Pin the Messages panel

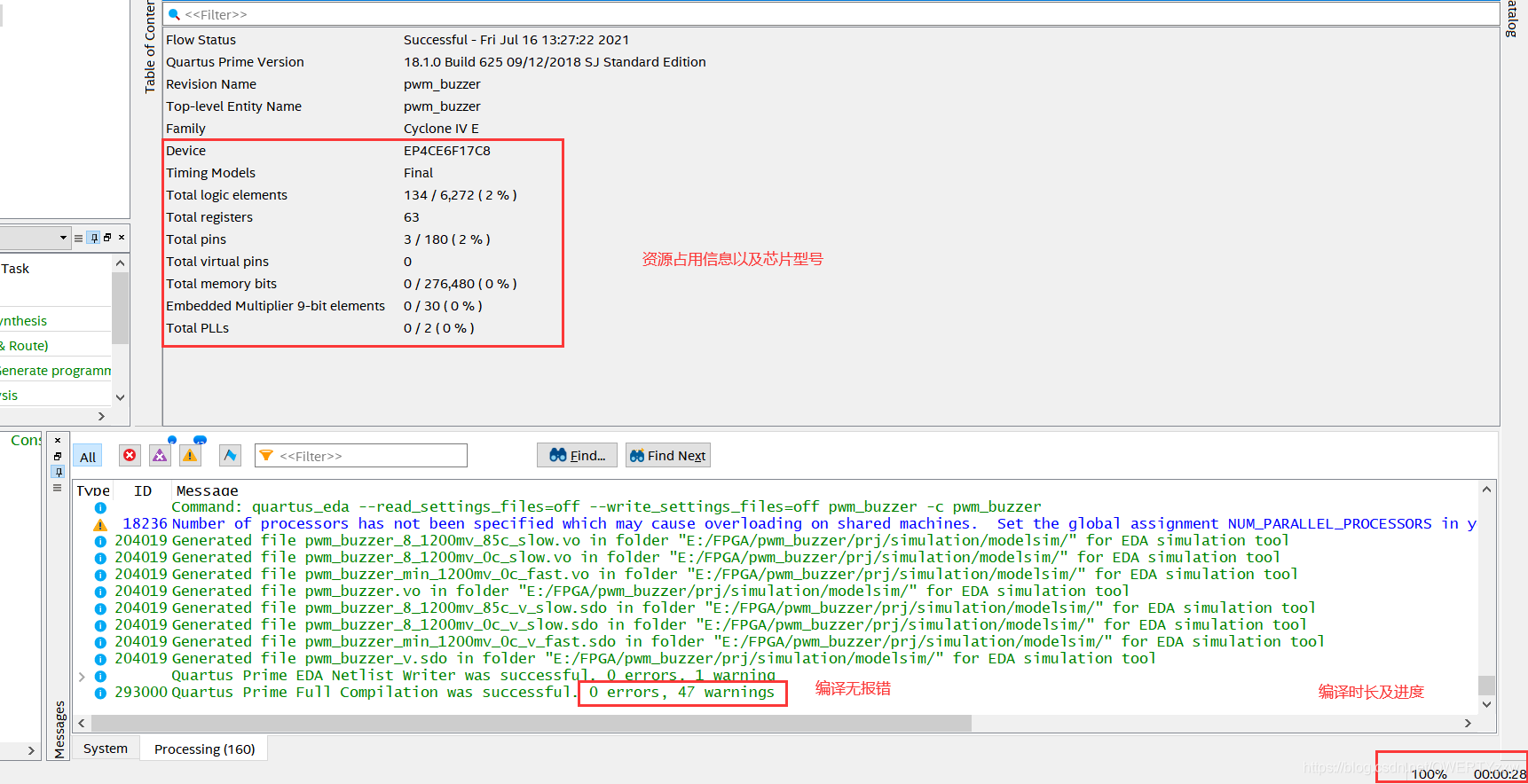tap(58, 472)
